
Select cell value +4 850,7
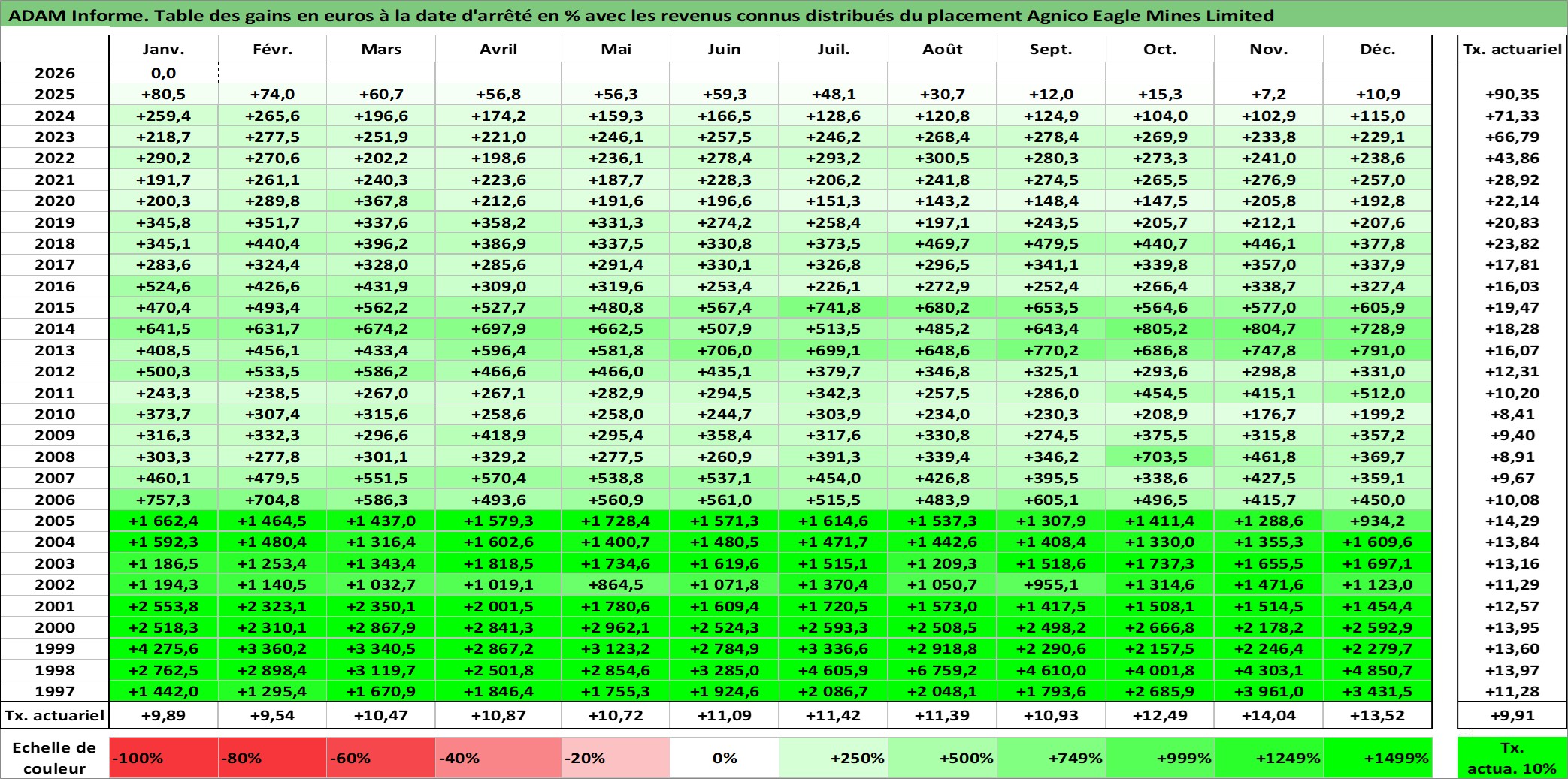coord(1378,670)
